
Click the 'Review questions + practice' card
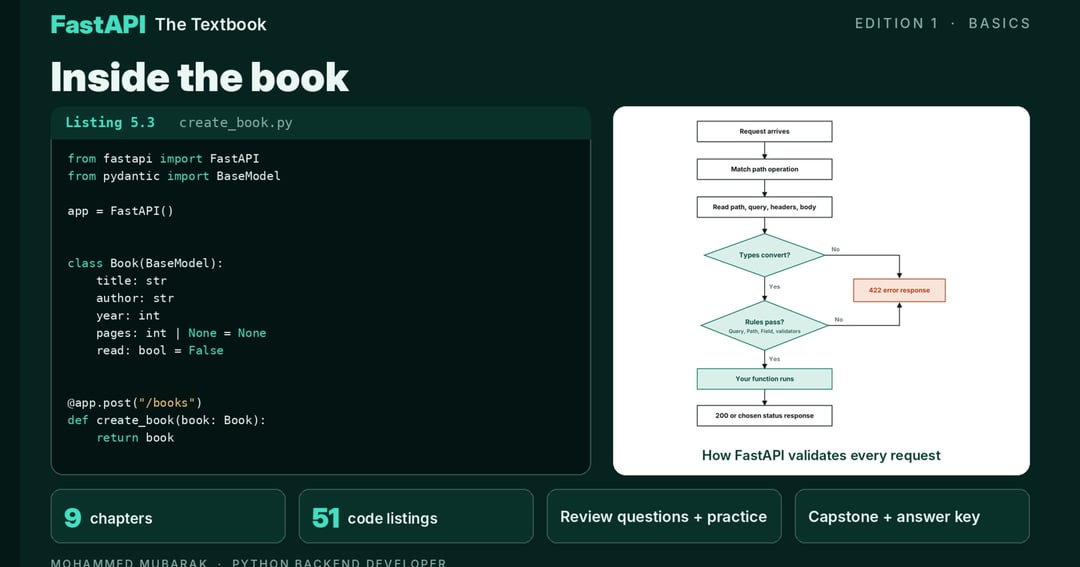tap(664, 517)
